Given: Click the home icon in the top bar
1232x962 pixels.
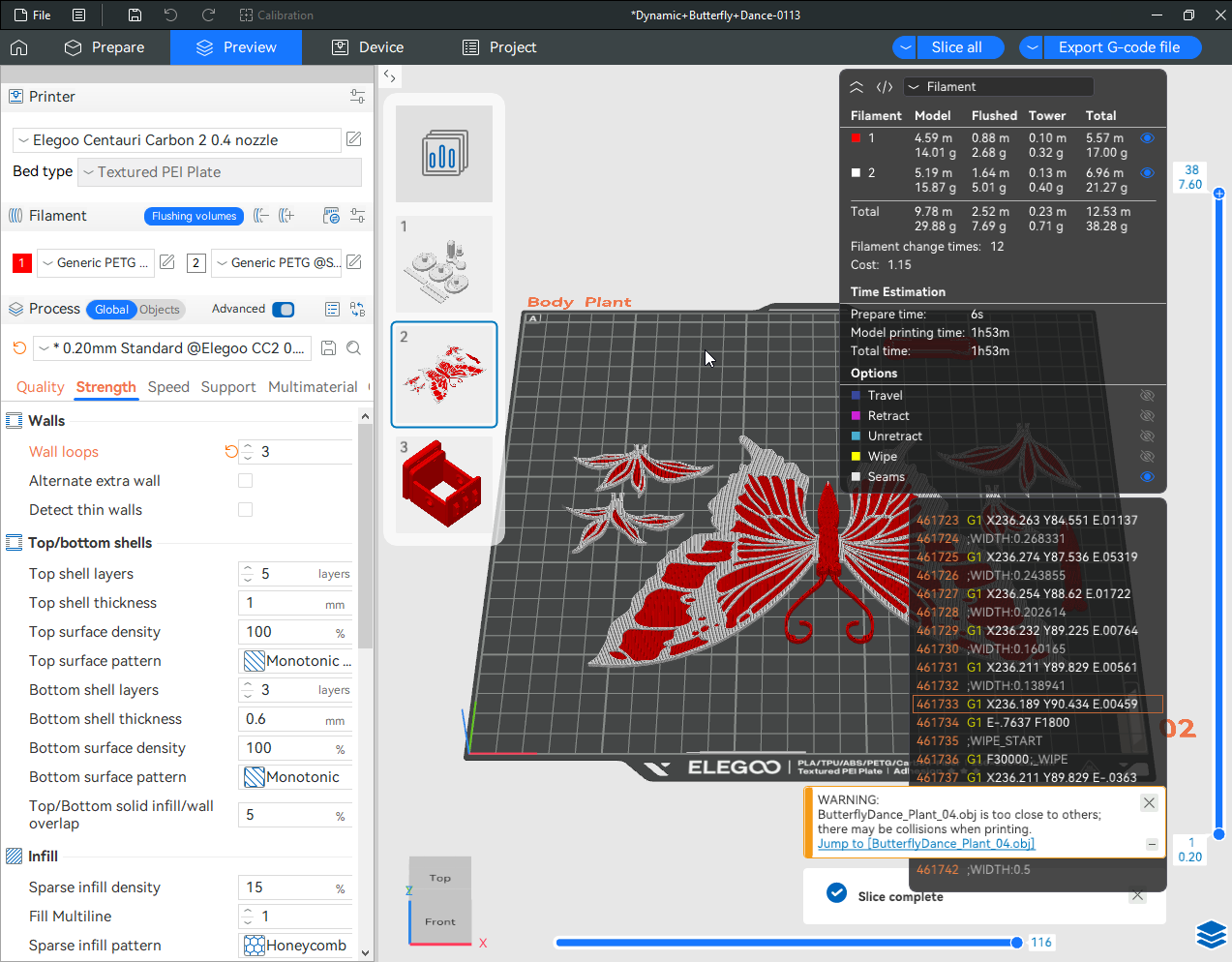Looking at the screenshot, I should point(19,47).
